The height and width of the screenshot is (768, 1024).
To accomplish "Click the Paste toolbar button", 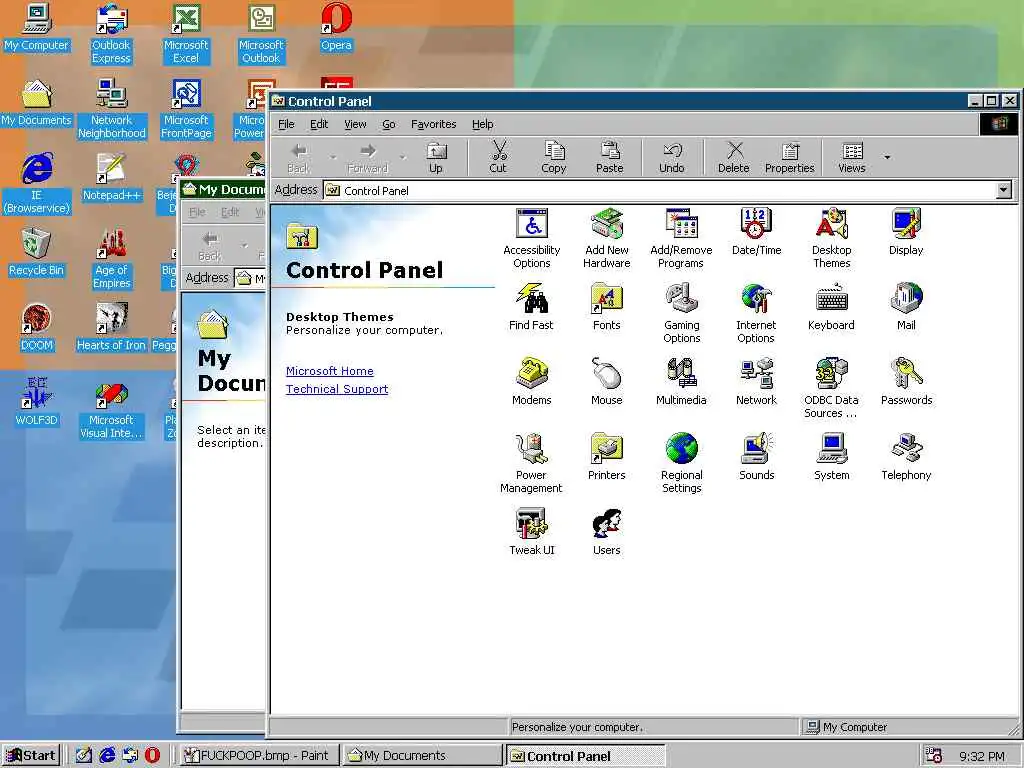I will tap(609, 158).
